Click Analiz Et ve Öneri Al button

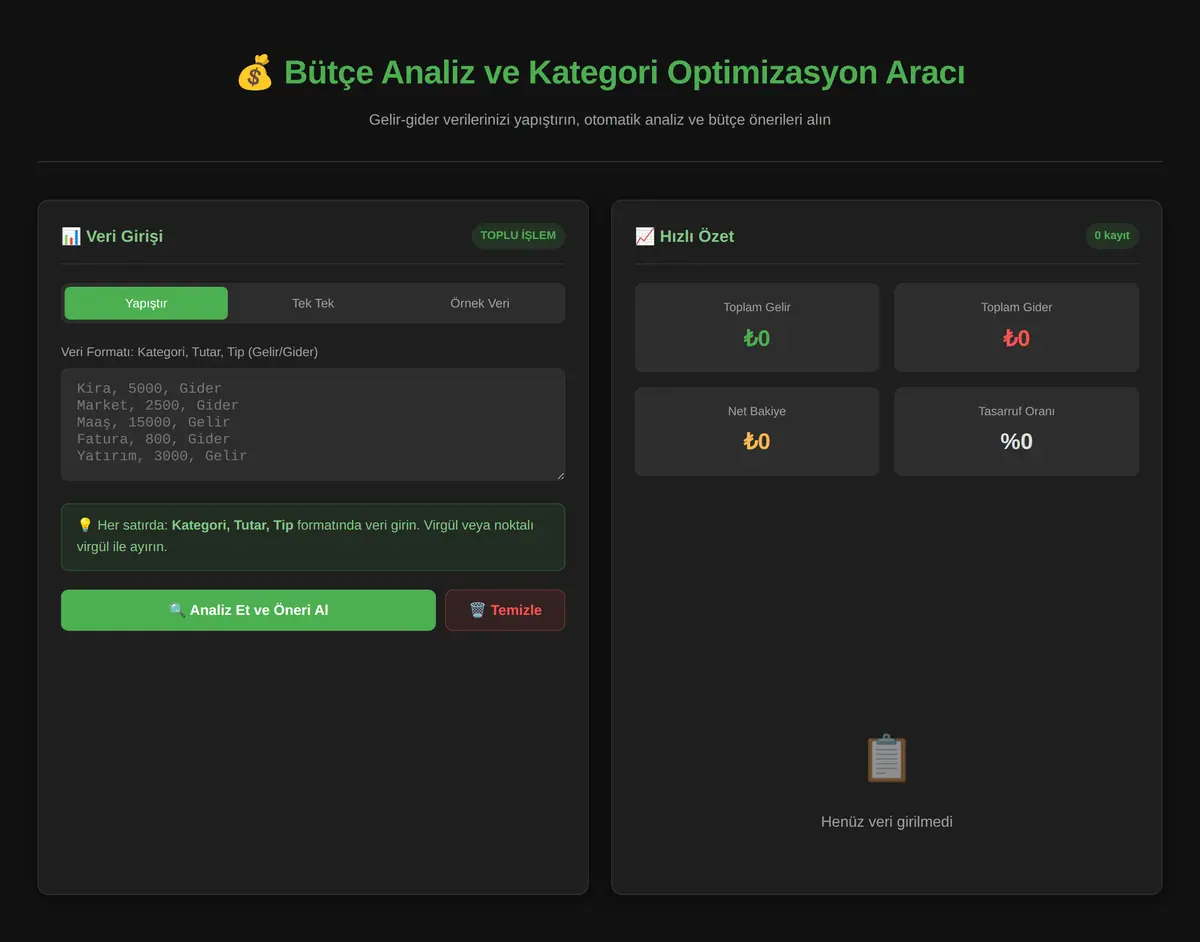(248, 610)
